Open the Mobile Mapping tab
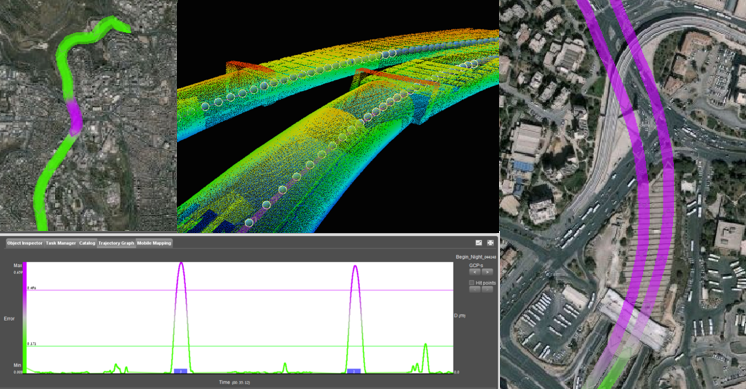This screenshot has width=746, height=389. pos(154,243)
